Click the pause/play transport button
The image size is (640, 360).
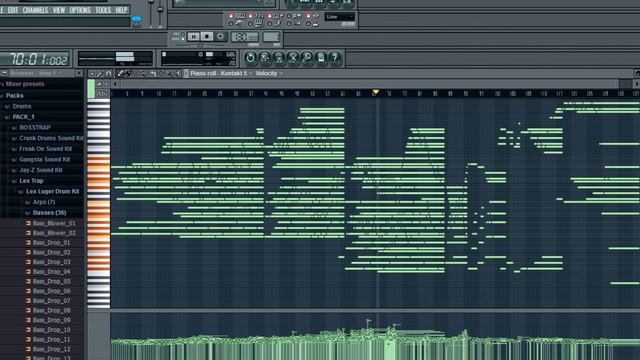click(x=193, y=37)
